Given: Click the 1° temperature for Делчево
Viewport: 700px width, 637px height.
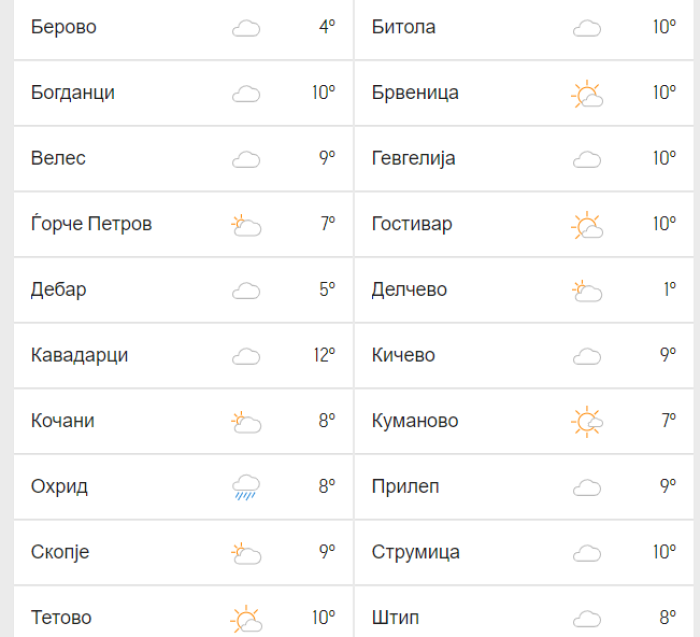Looking at the screenshot, I should (x=670, y=289).
